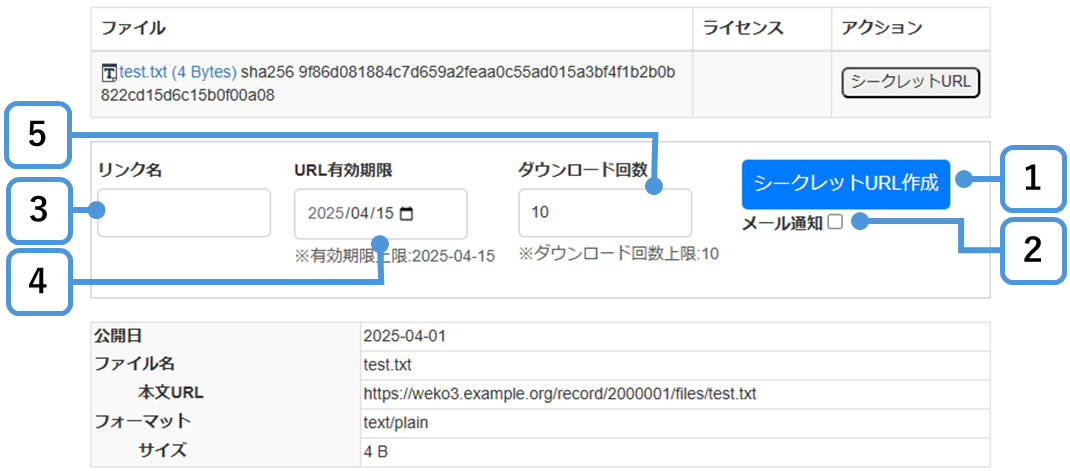This screenshot has height=471, width=1070.
Task: Click the フォーマット value text/plain
Action: coord(395,422)
